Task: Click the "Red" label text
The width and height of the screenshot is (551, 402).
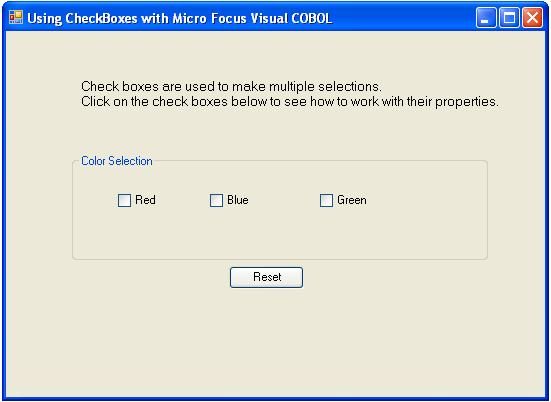Action: [145, 200]
